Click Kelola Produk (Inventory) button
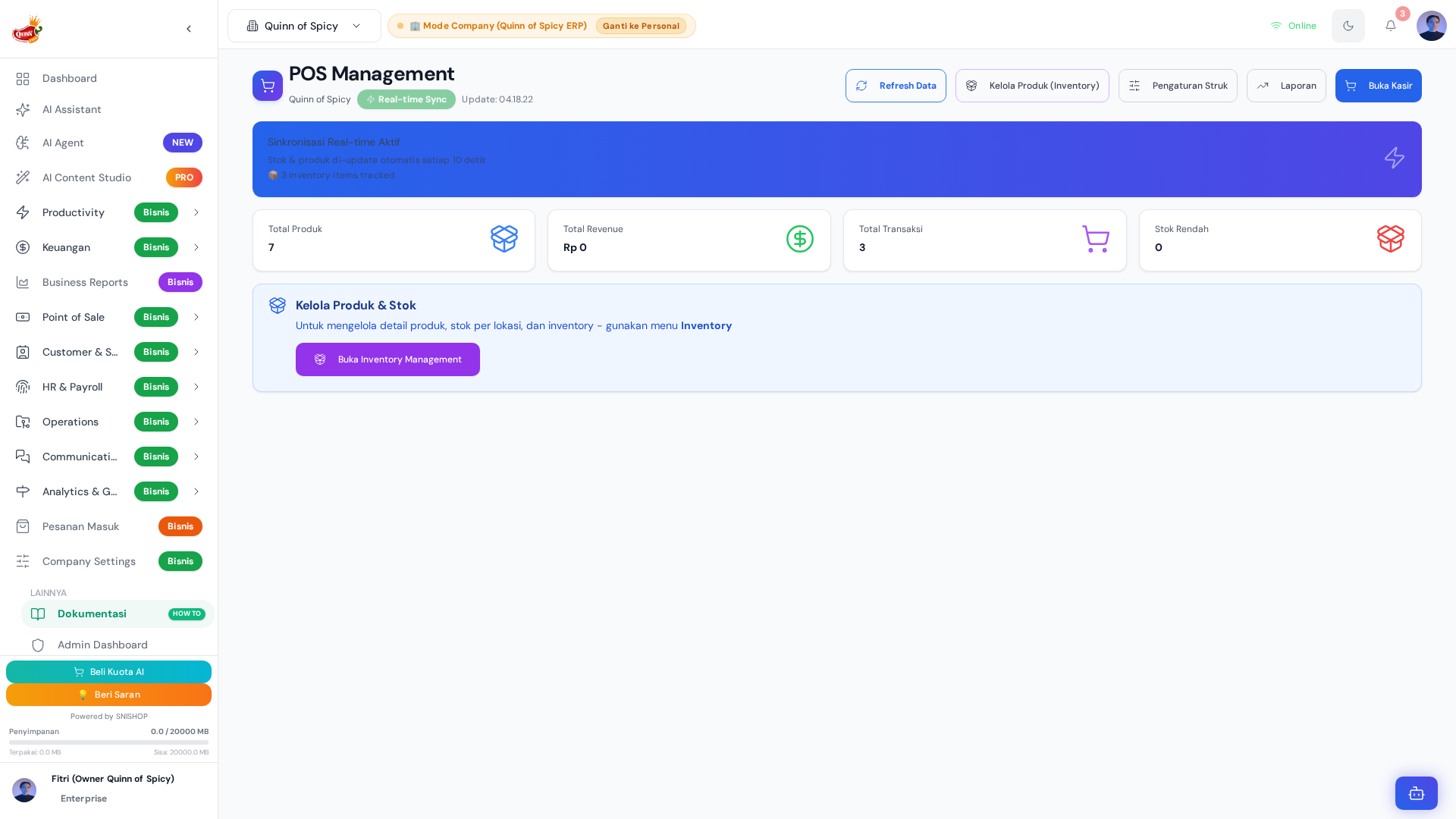 click(x=1032, y=86)
